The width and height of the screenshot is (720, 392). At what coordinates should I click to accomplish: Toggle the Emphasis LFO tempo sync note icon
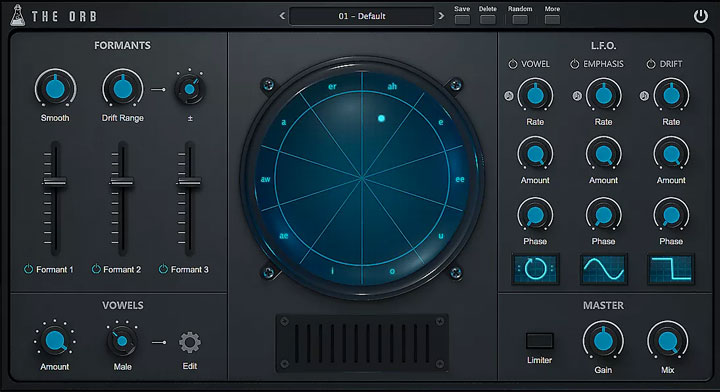577,96
